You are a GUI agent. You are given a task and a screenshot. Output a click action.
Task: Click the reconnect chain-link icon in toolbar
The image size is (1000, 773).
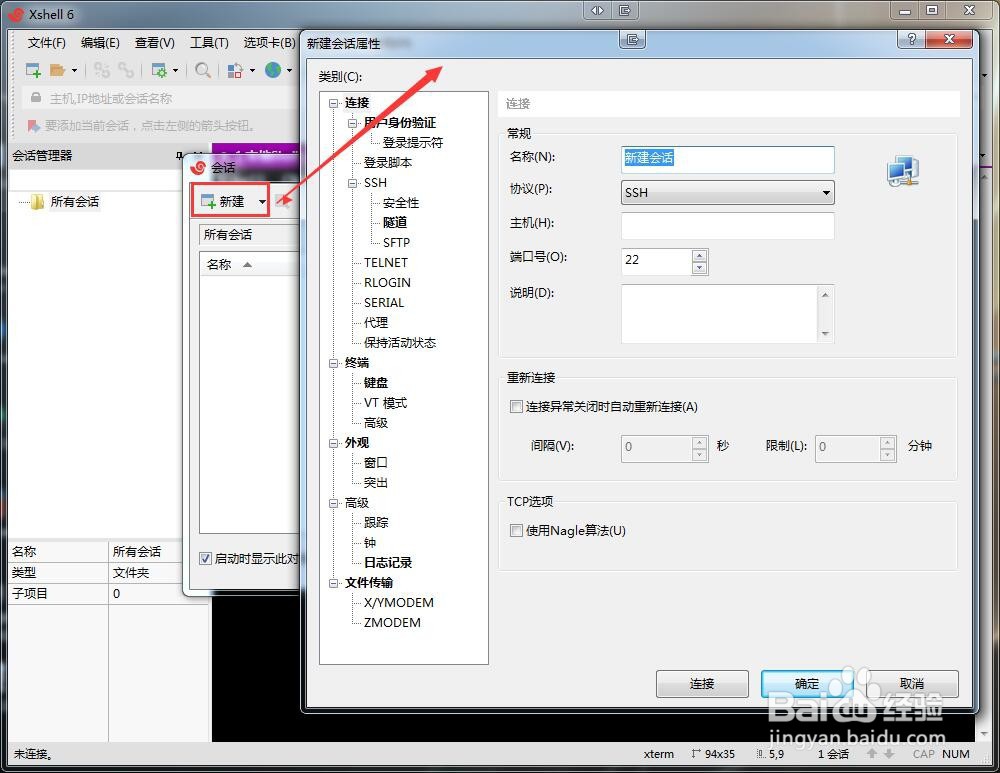click(x=126, y=70)
